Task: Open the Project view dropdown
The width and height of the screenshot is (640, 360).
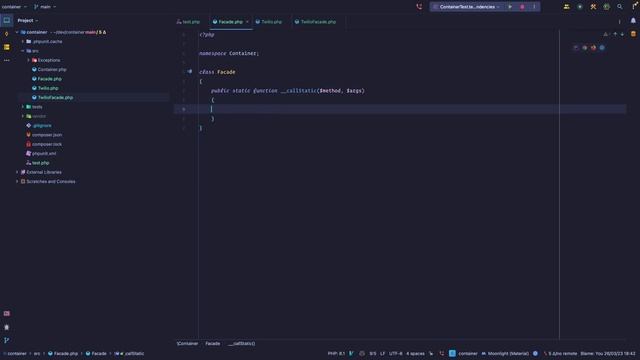Action: (28, 20)
